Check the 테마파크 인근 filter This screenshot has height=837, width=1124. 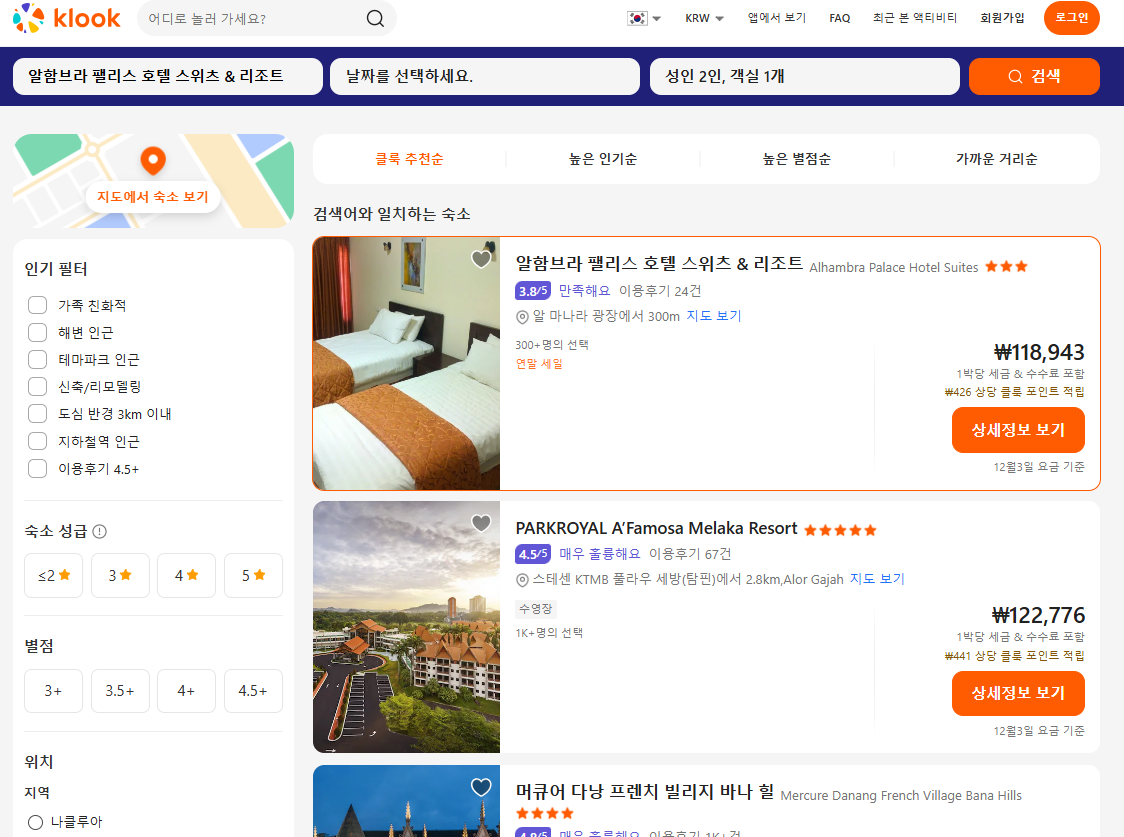coord(37,360)
